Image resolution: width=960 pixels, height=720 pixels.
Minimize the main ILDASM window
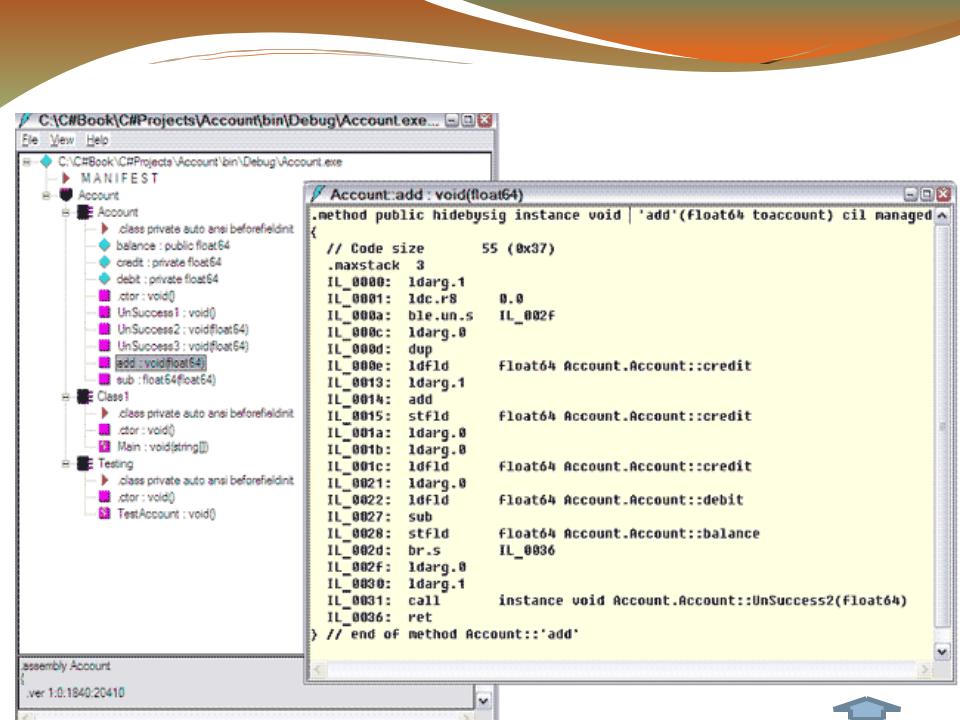[452, 120]
